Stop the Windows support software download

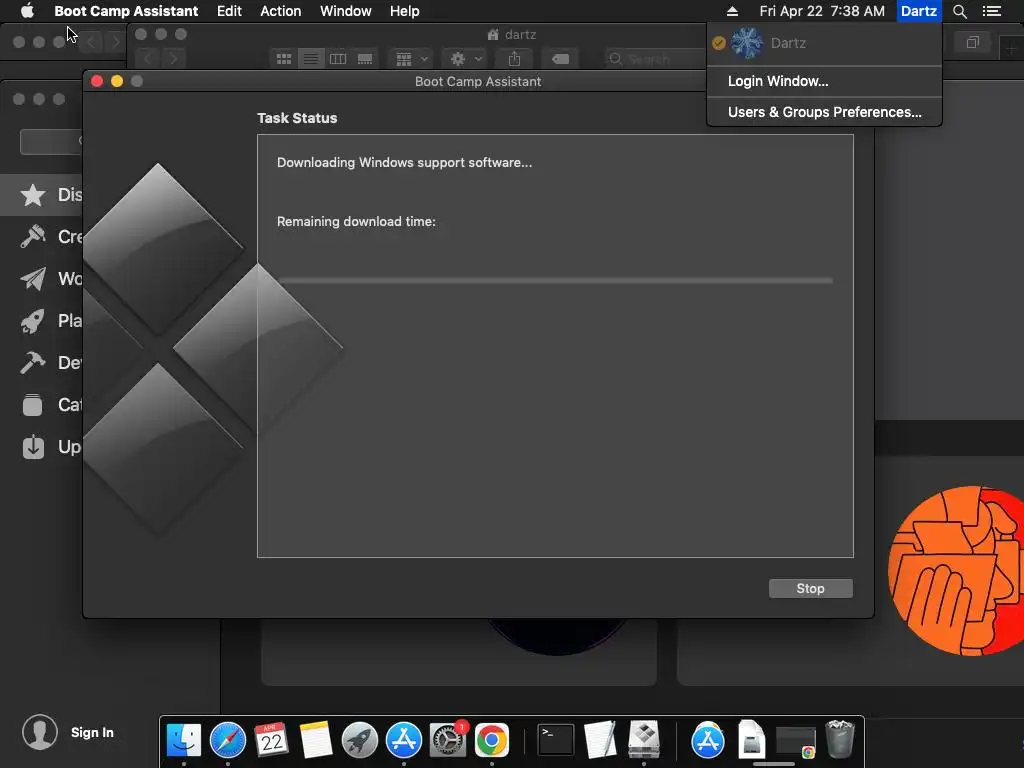pos(810,588)
